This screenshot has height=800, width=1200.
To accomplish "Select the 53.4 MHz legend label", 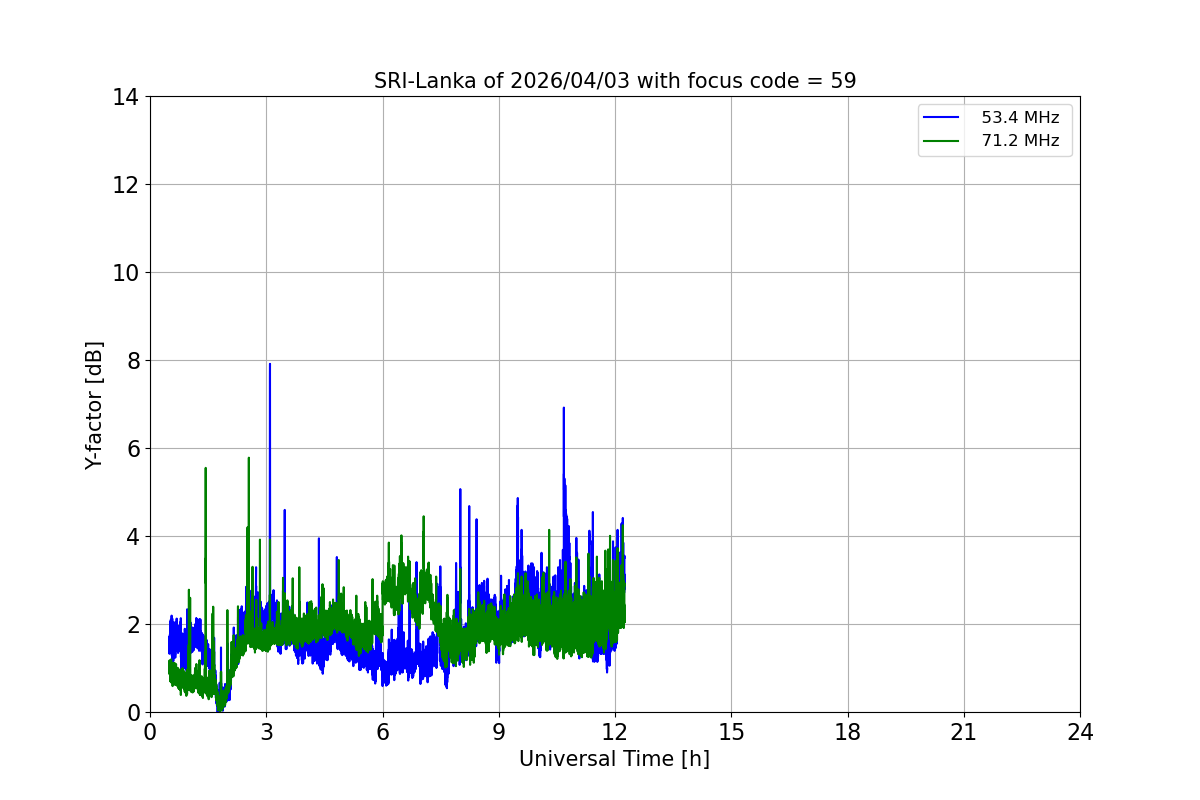I will (1020, 118).
